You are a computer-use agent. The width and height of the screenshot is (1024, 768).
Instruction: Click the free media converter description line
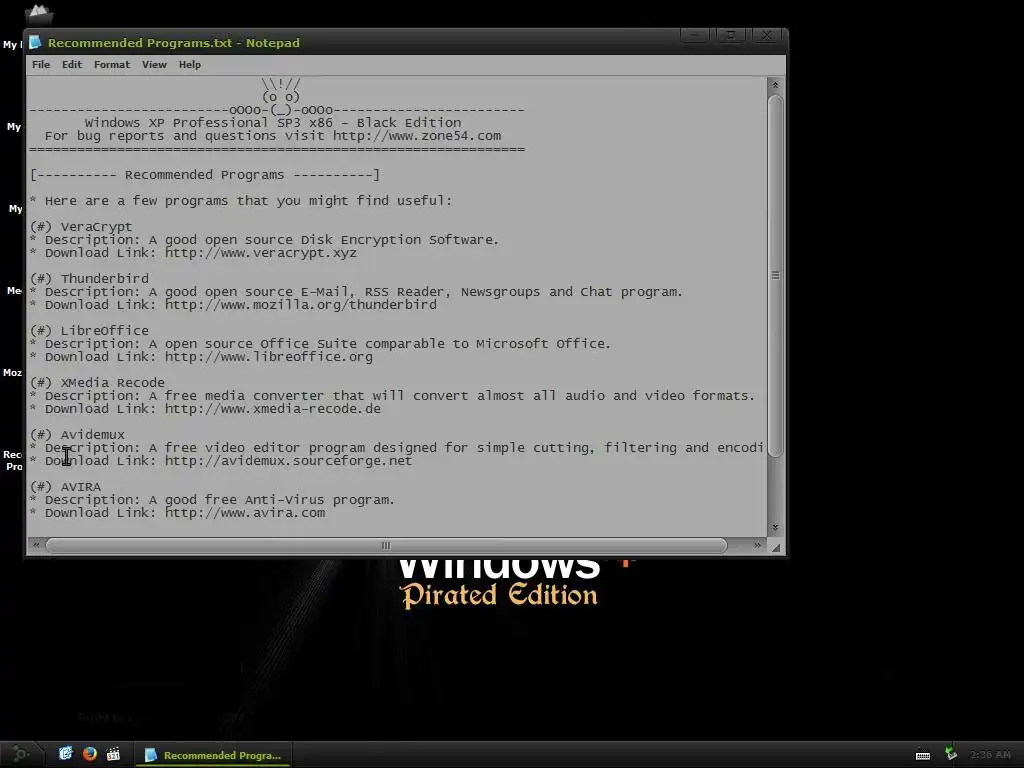[x=392, y=396]
